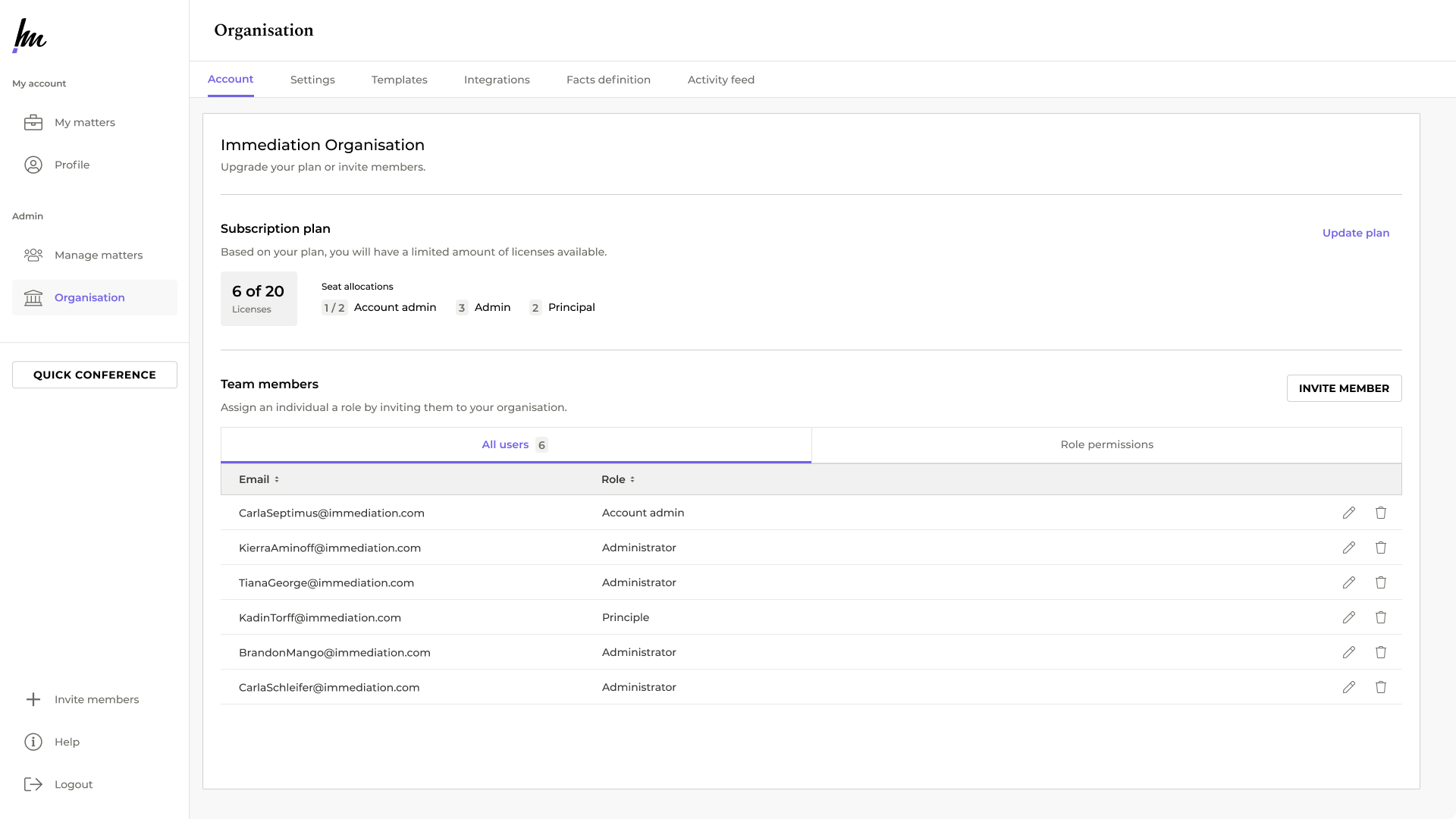Click plus icon for Invite members
The width and height of the screenshot is (1456, 819).
point(33,699)
